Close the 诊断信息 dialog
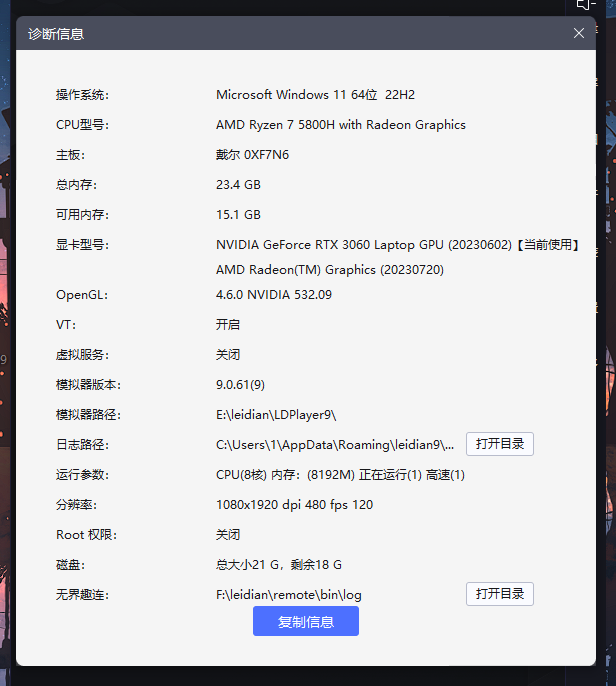616x686 pixels. coord(579,33)
